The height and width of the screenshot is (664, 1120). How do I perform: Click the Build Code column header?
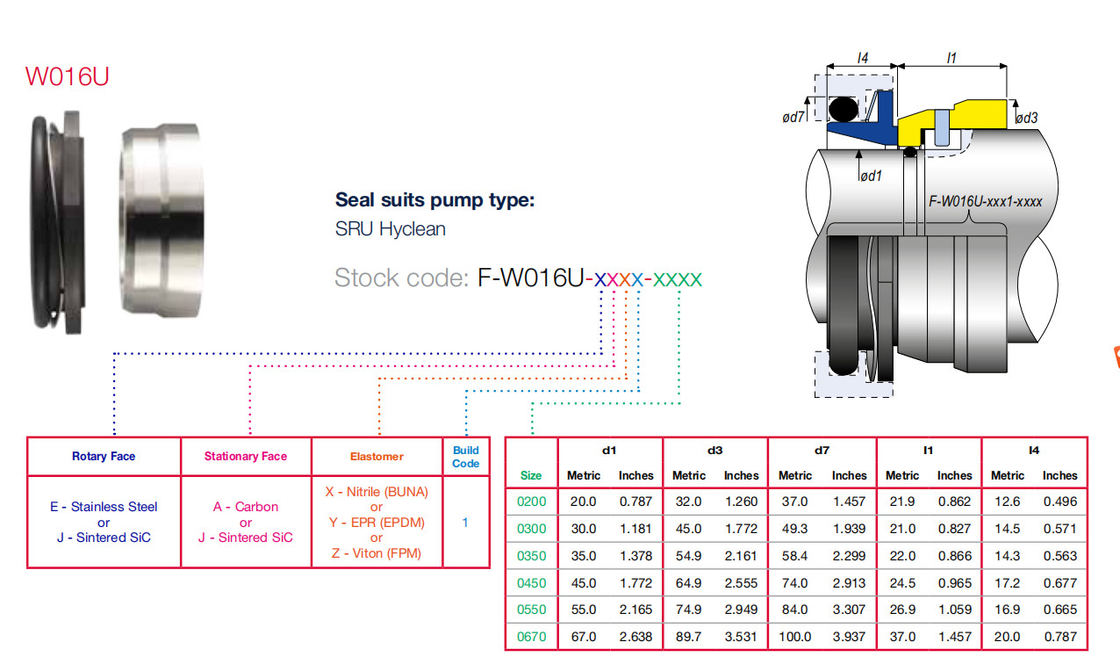466,456
